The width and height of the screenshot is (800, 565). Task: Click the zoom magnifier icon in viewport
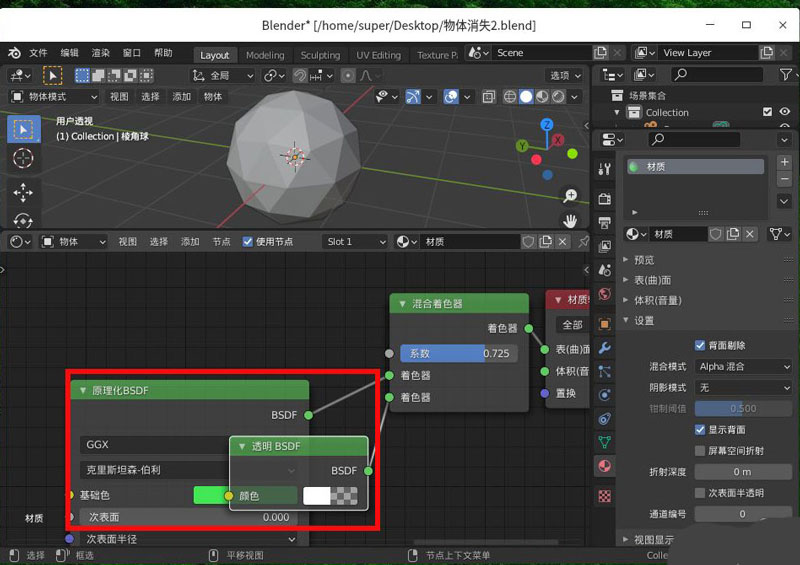click(570, 196)
